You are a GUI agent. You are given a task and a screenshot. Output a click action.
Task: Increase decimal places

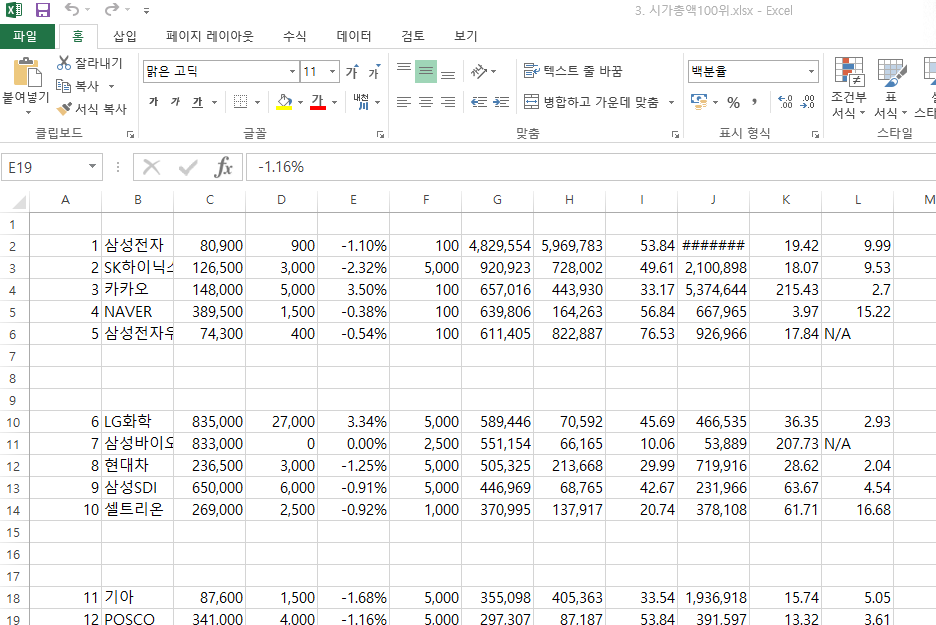[786, 102]
